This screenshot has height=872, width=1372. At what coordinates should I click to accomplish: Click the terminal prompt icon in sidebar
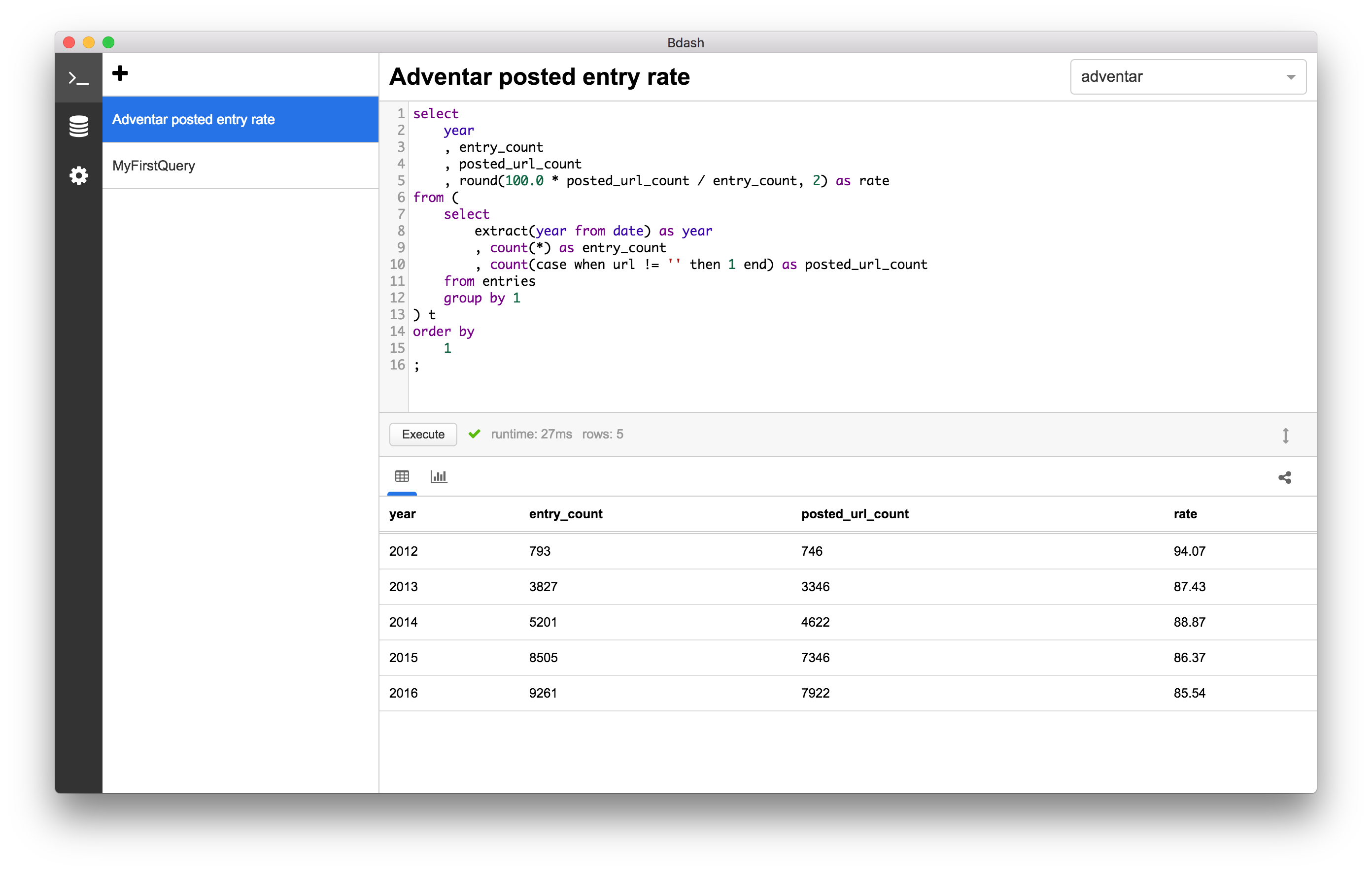point(77,78)
